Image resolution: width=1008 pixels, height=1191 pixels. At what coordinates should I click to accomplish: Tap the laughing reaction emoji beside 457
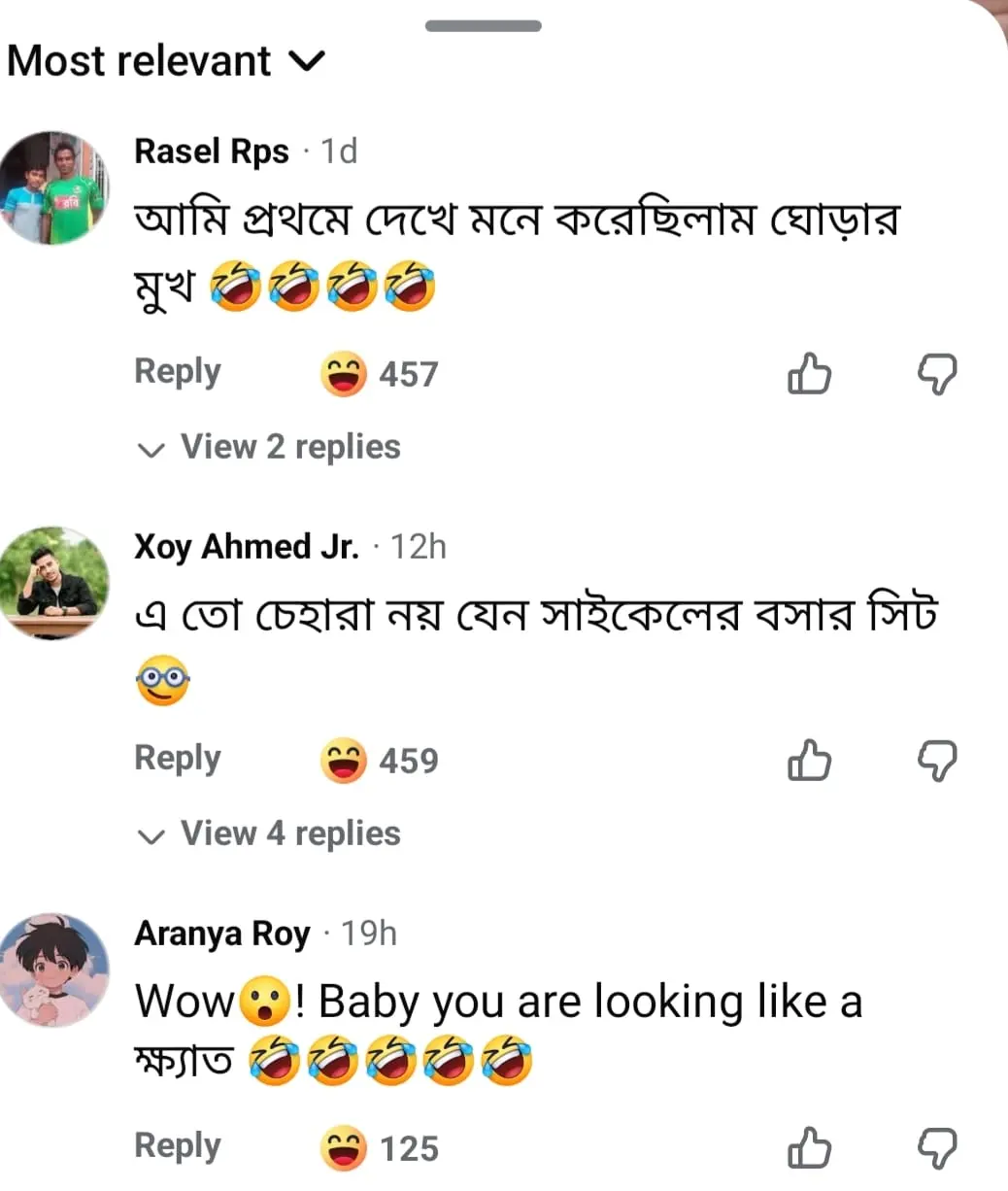pyautogui.click(x=344, y=374)
